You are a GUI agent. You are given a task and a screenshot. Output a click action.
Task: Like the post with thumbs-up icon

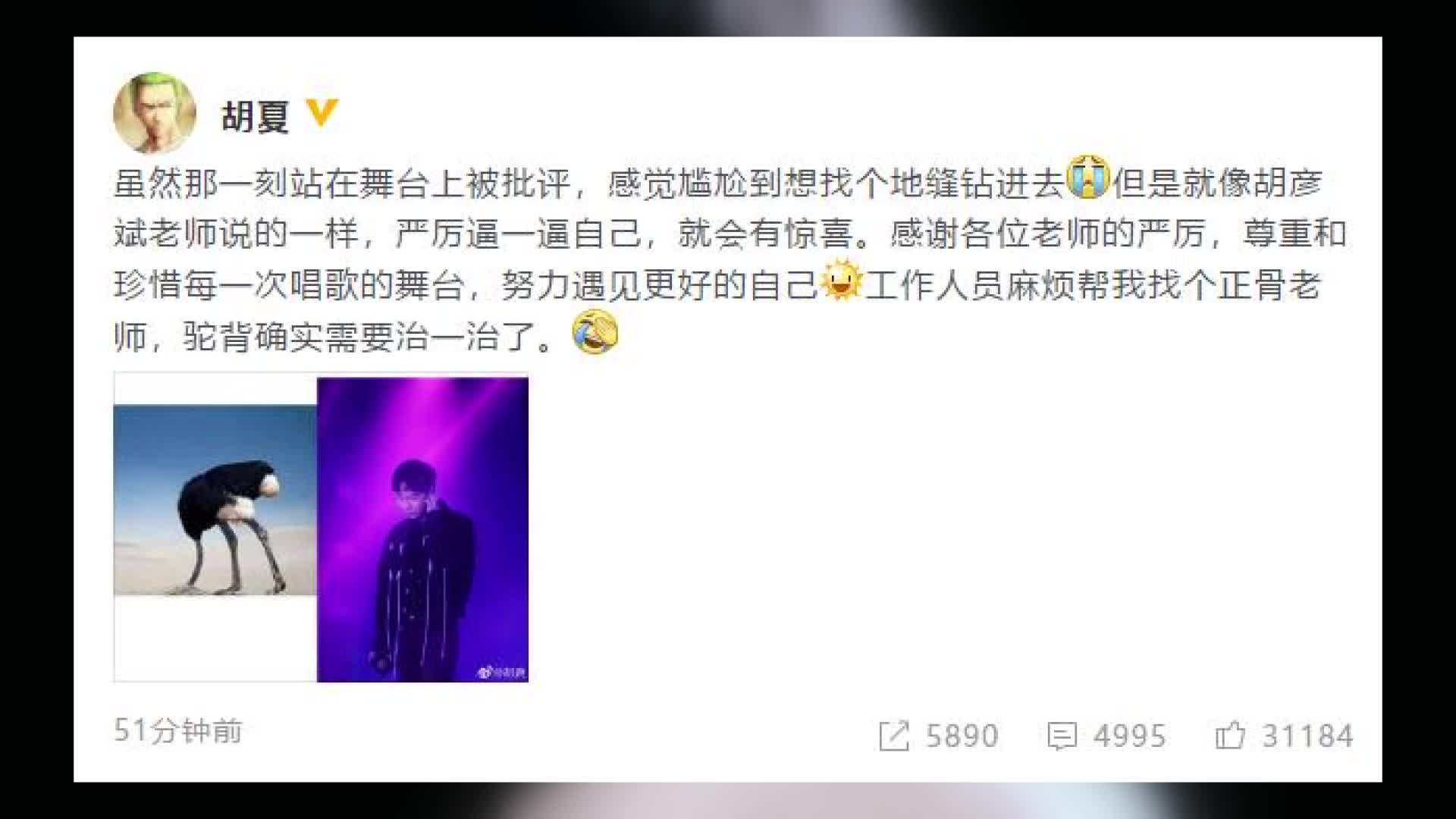tap(1230, 736)
